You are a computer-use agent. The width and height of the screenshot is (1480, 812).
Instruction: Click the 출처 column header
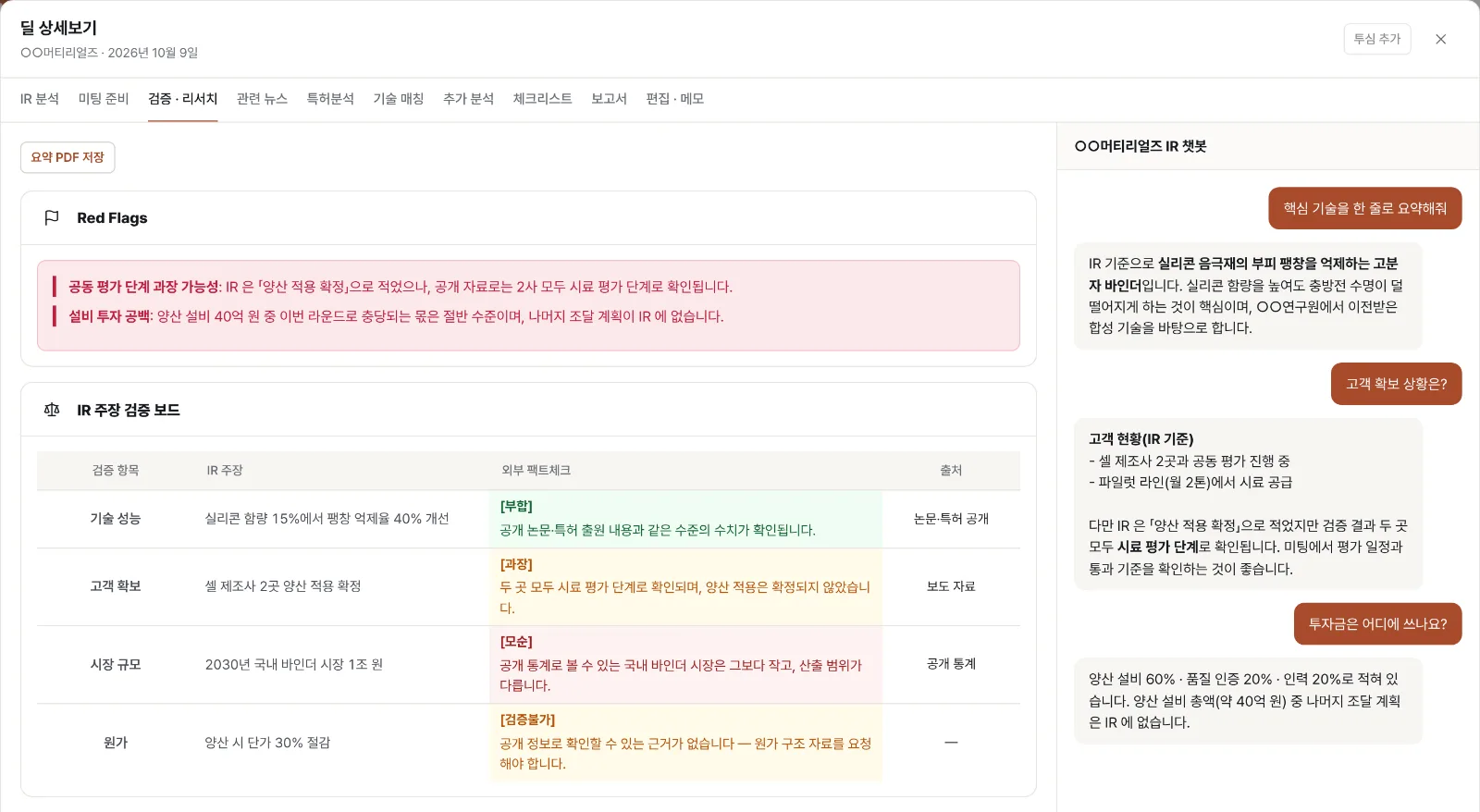(951, 471)
